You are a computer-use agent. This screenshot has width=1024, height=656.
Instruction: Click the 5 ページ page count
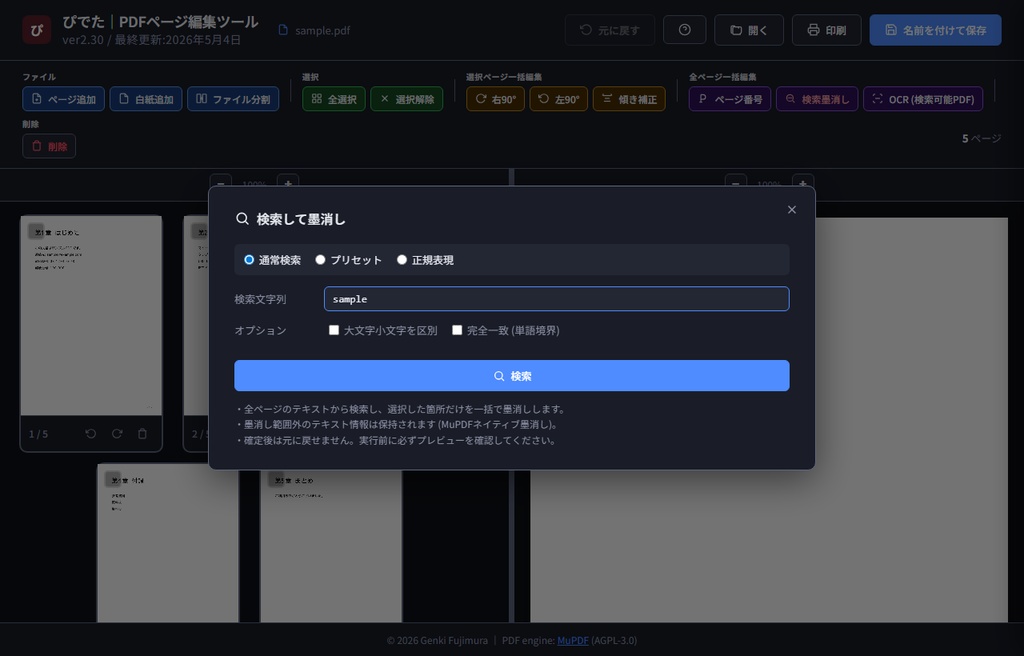click(x=981, y=138)
